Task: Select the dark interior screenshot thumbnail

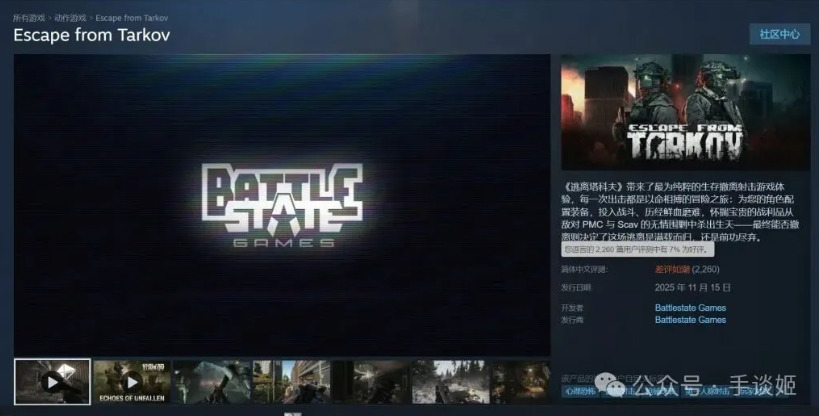Action: click(x=369, y=381)
